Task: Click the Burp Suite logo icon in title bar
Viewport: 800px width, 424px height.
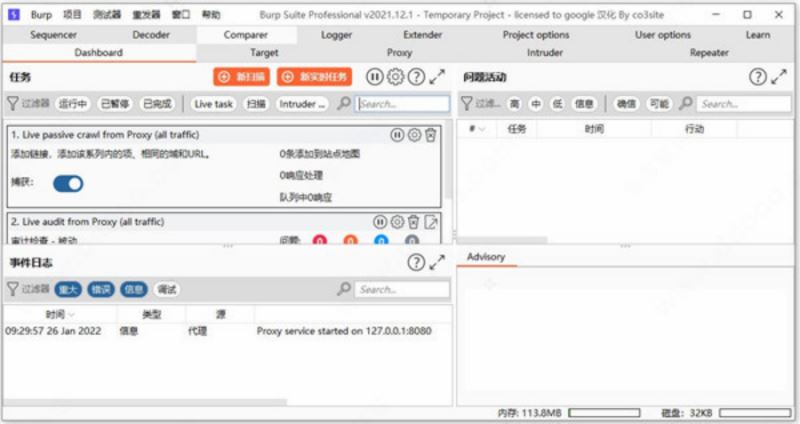Action: tap(14, 15)
